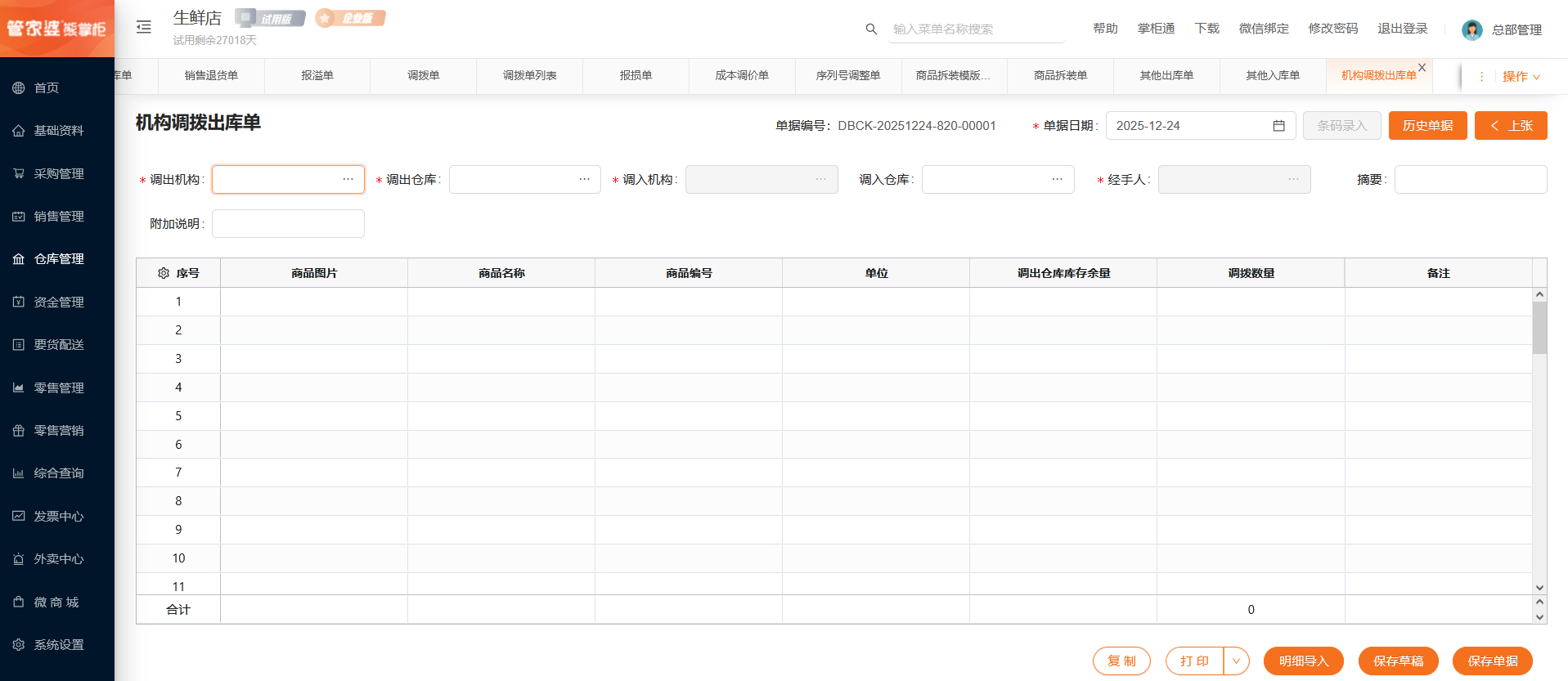
Task: Click the calendar icon in 单据日期
Action: (x=1278, y=126)
